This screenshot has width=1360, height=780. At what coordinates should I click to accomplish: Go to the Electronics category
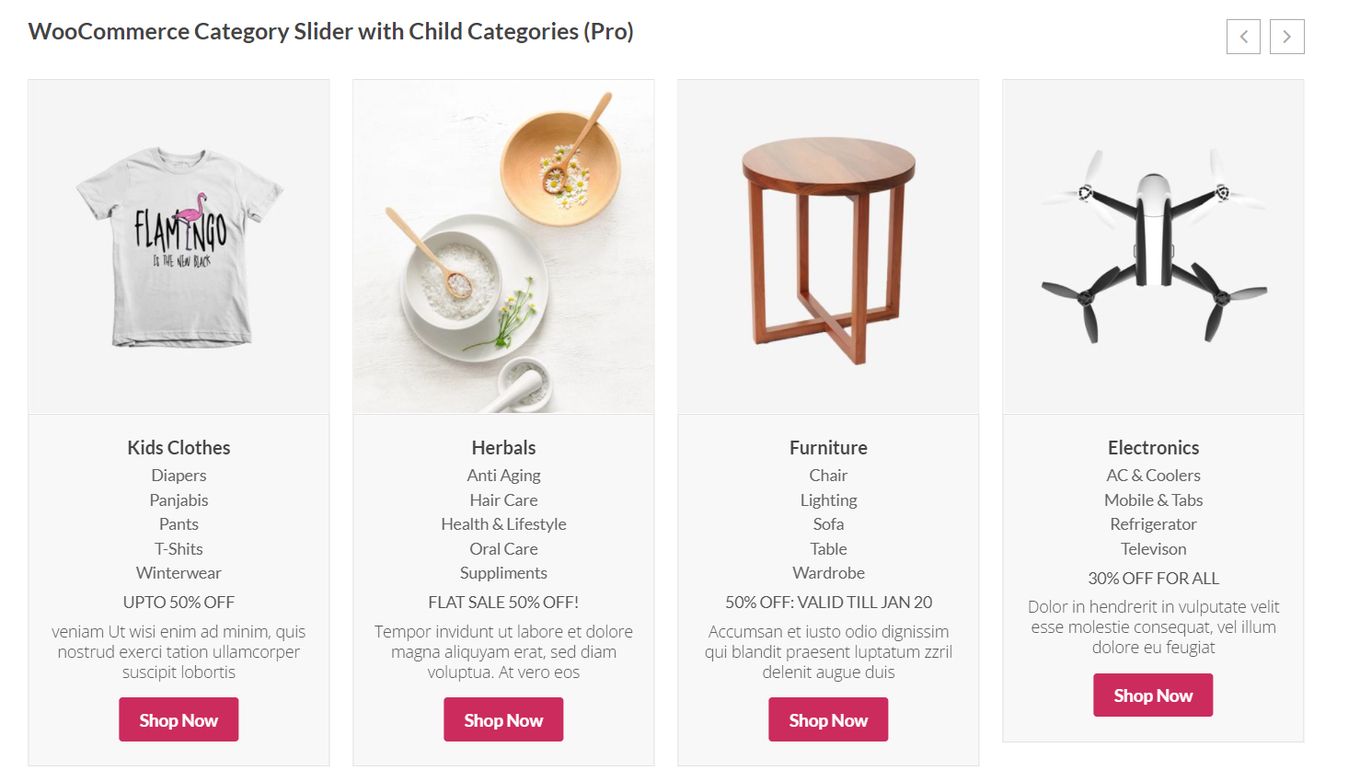pyautogui.click(x=1153, y=448)
